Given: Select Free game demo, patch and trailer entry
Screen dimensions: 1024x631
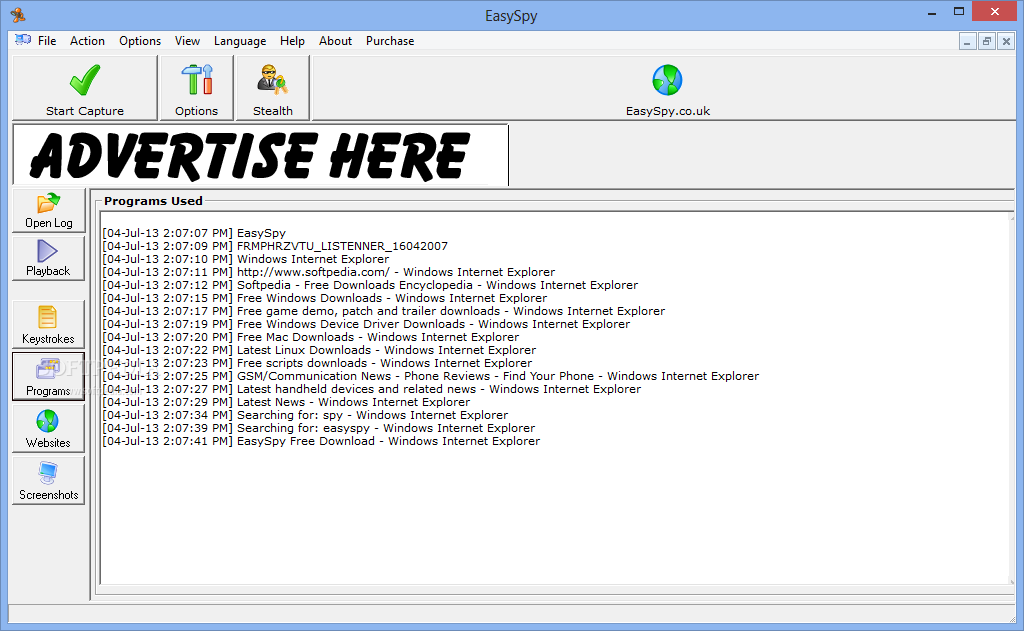Looking at the screenshot, I should coord(383,312).
